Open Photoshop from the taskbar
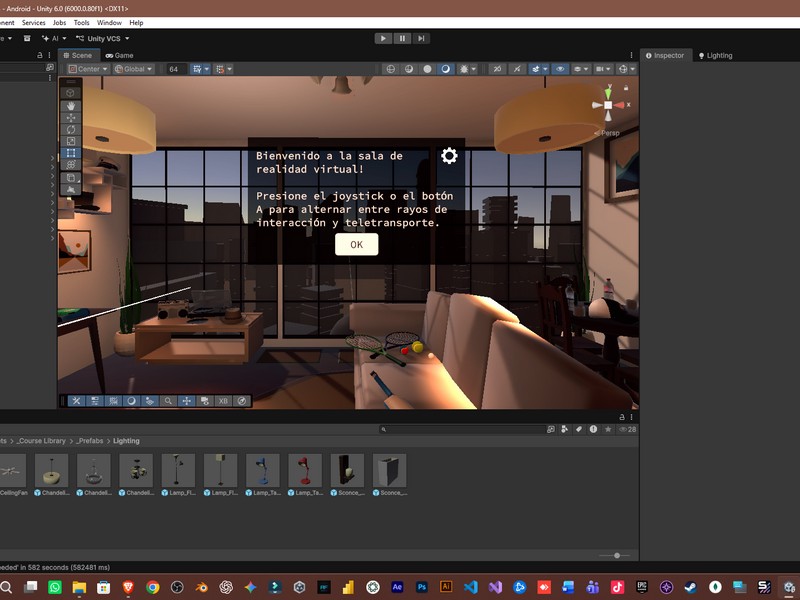This screenshot has height=600, width=800. point(421,587)
